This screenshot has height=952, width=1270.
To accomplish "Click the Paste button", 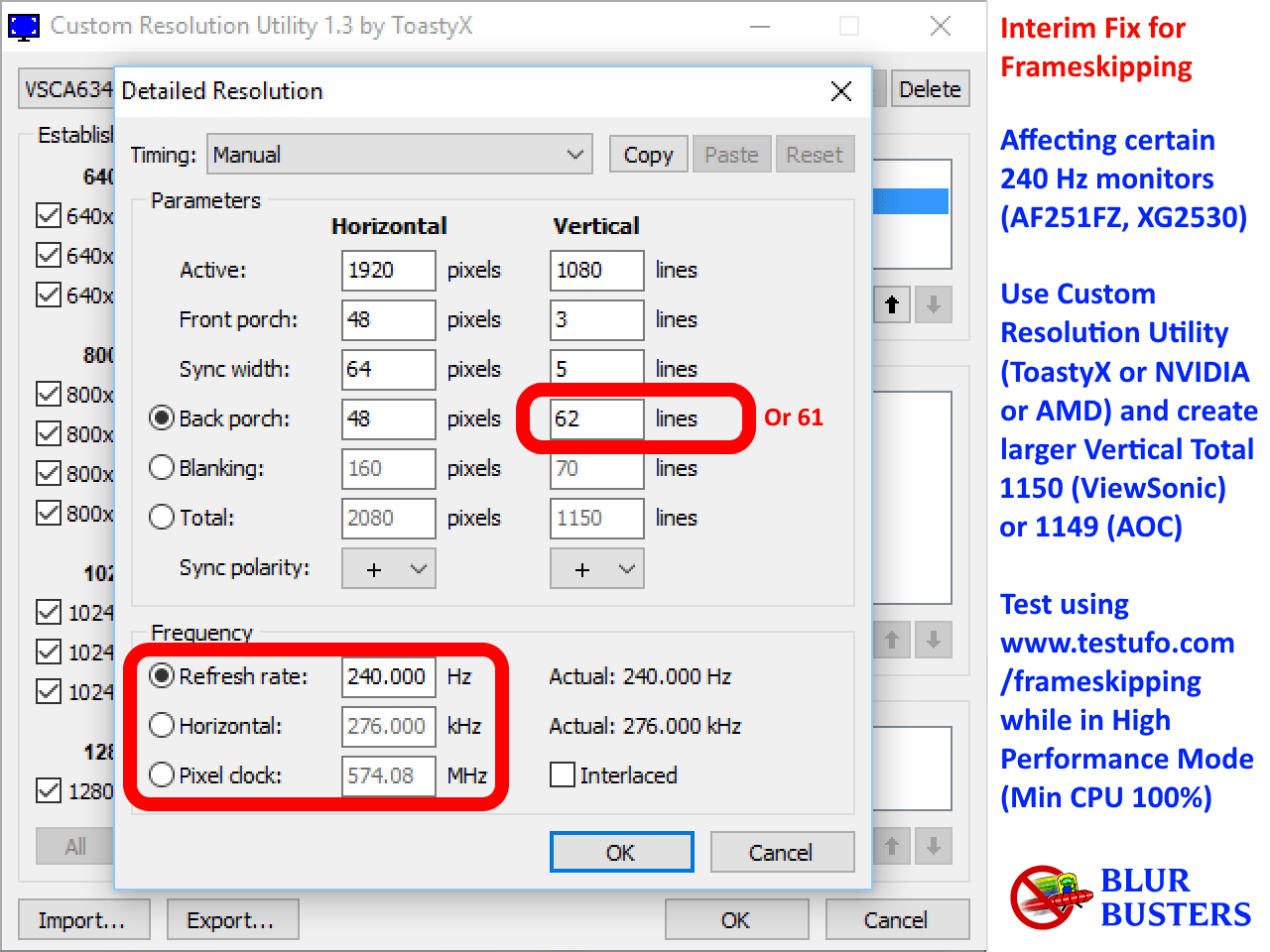I will click(x=732, y=155).
